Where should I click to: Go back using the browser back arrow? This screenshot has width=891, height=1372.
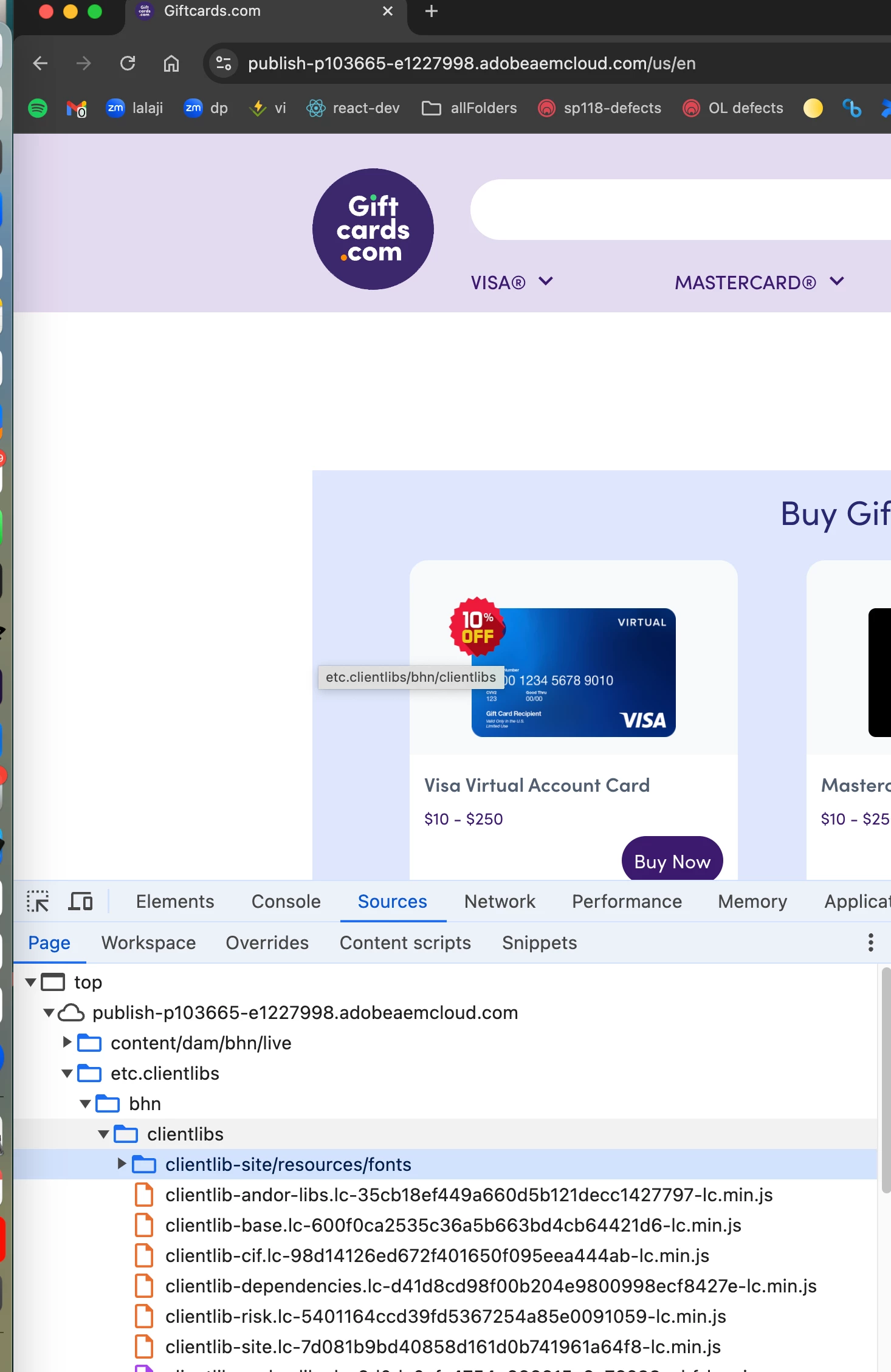[40, 63]
